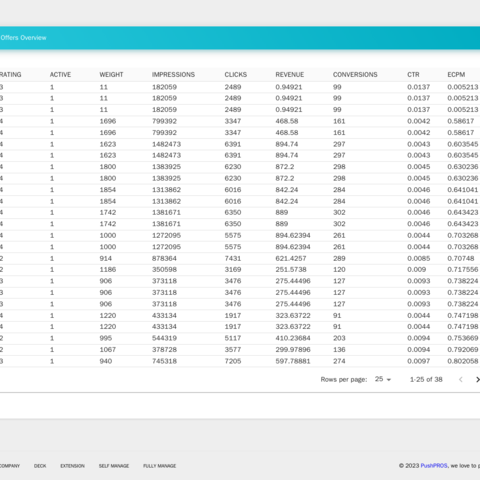Sort table by CONVERSIONS column
This screenshot has height=480, width=480.
point(355,75)
